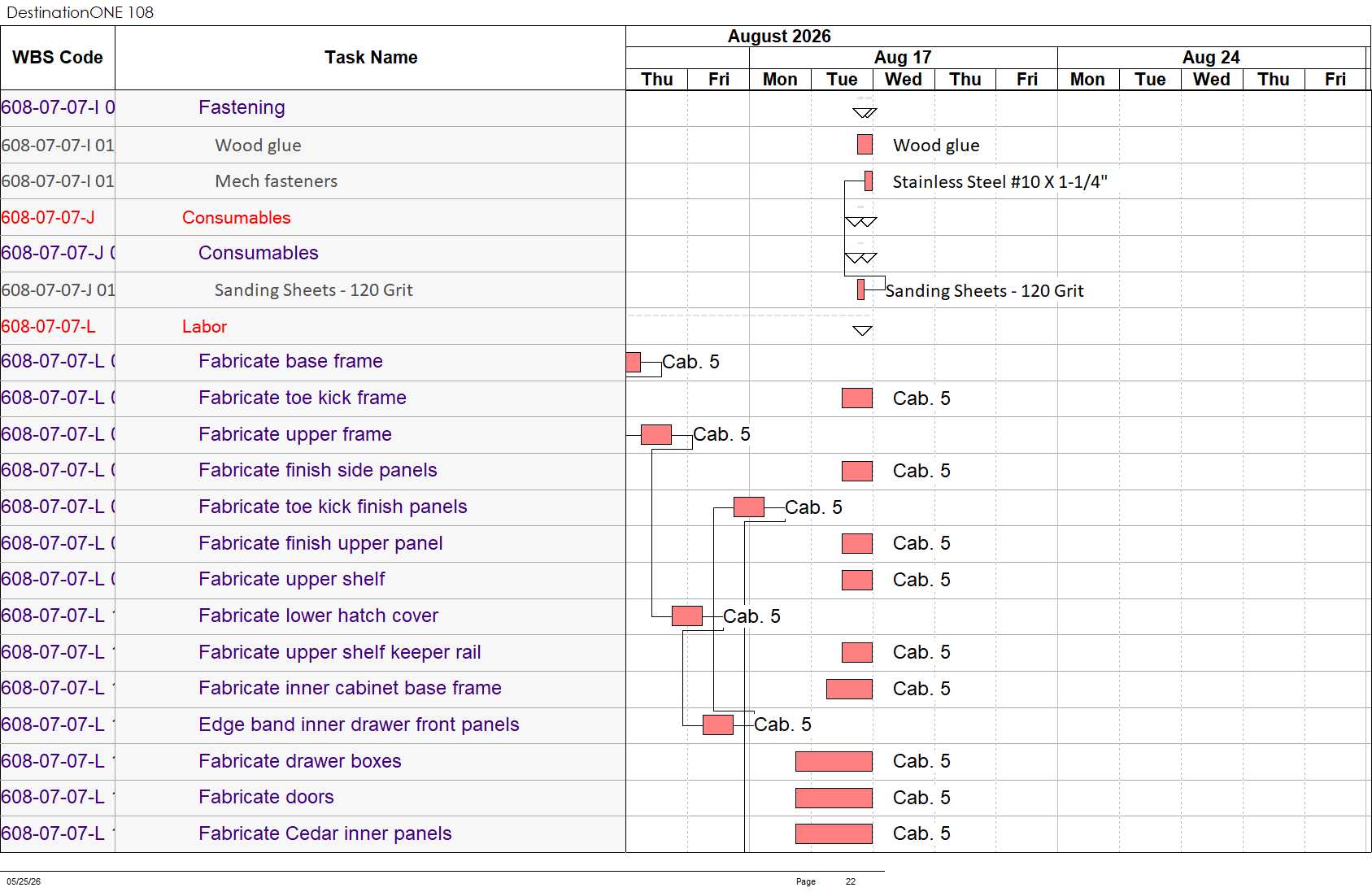Select the Fabricate base frame bar

point(634,362)
